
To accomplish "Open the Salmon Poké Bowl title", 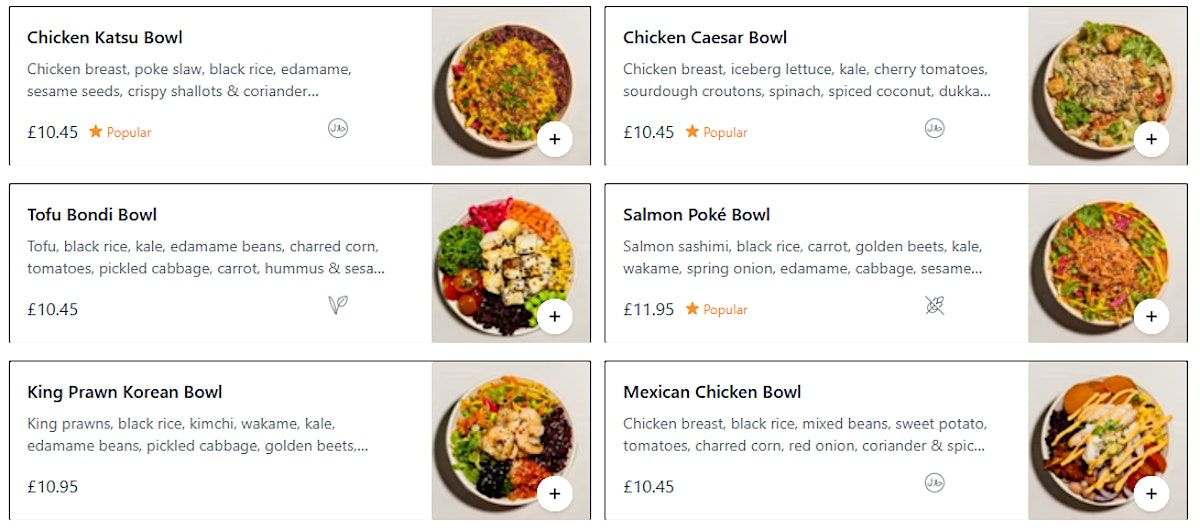I will click(x=696, y=215).
